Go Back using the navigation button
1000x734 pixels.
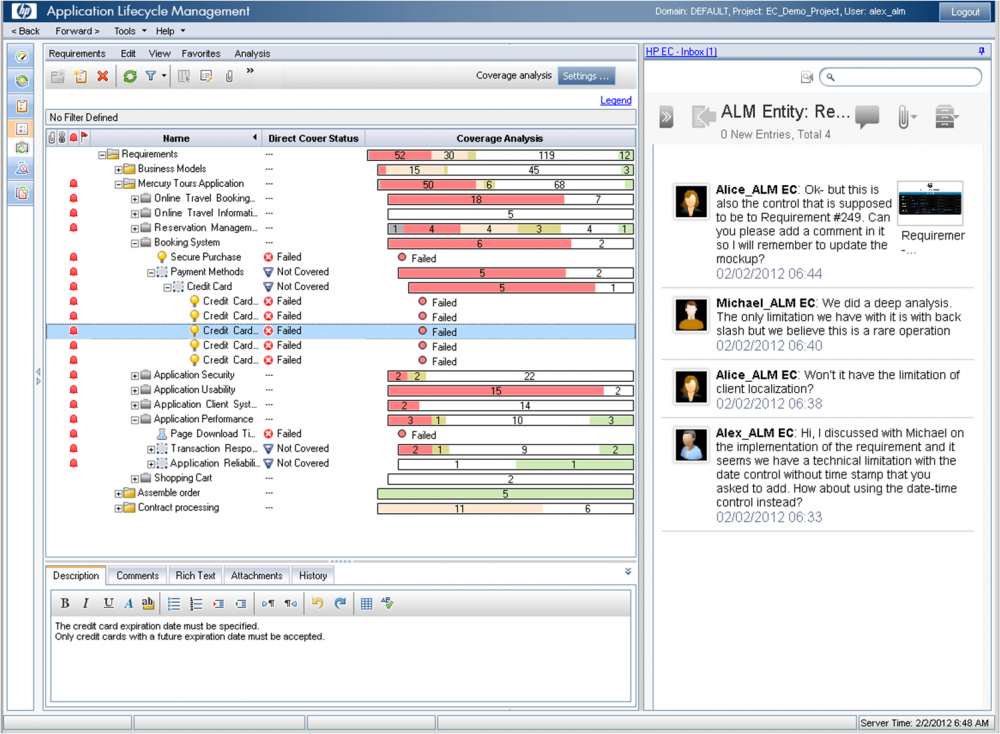(26, 31)
